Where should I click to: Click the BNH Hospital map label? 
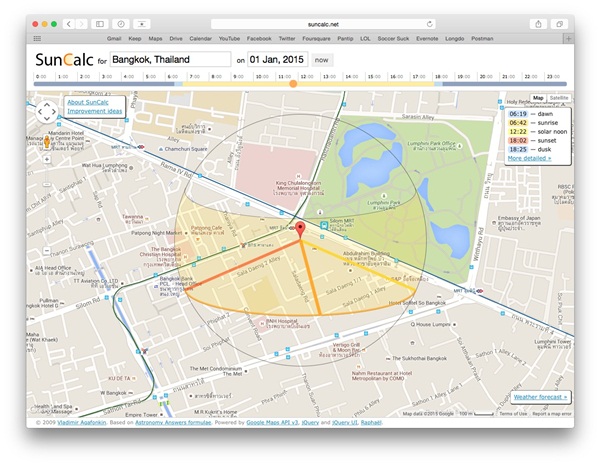click(x=282, y=321)
